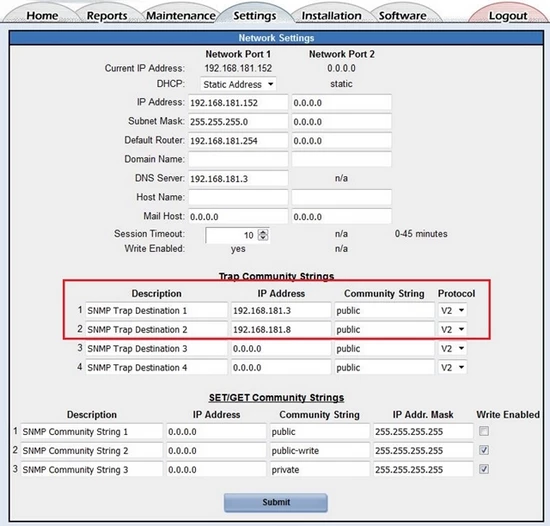Click Network Port 1 Subnet Mask field

coord(238,122)
